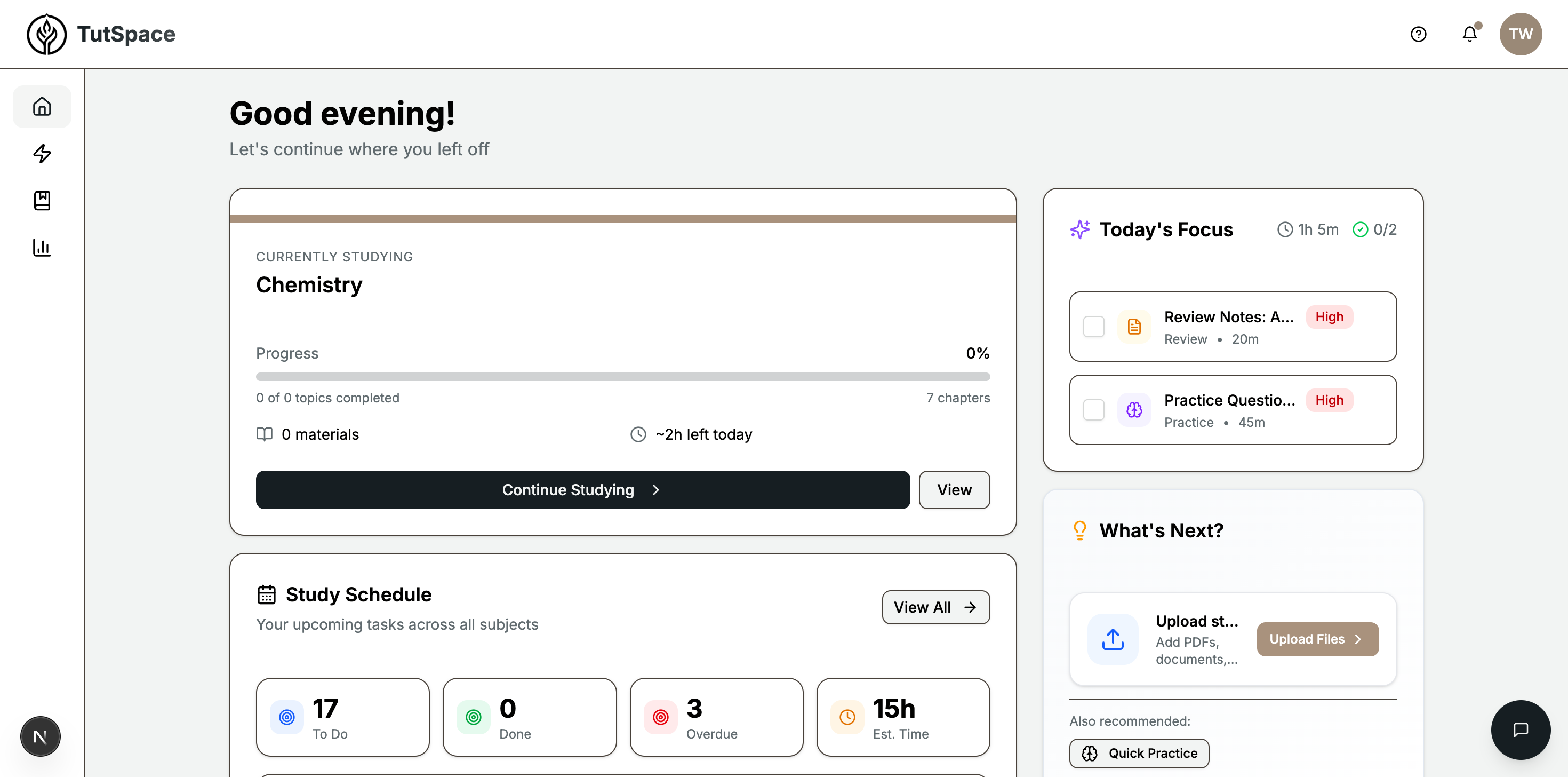View analytics via the bar chart sidebar icon
The width and height of the screenshot is (1568, 777).
pyautogui.click(x=42, y=247)
